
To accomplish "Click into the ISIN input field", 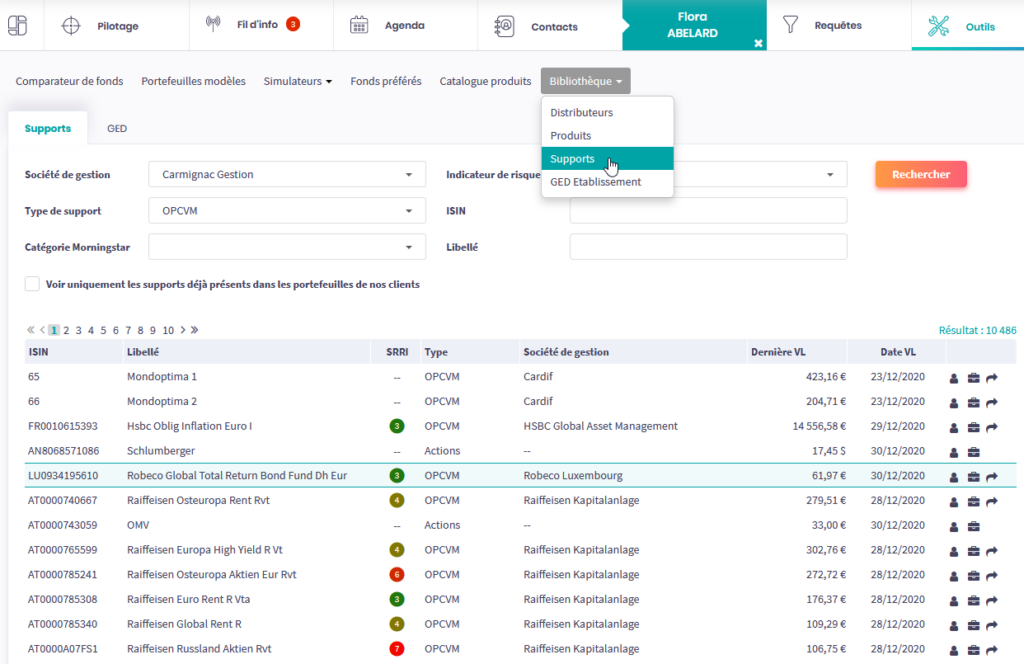I will coord(708,211).
